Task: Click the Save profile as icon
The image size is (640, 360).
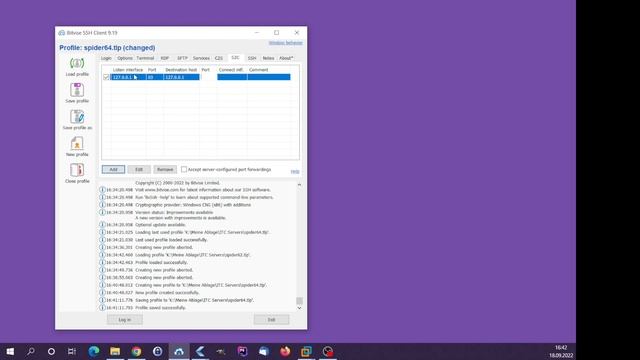Action: click(x=77, y=117)
